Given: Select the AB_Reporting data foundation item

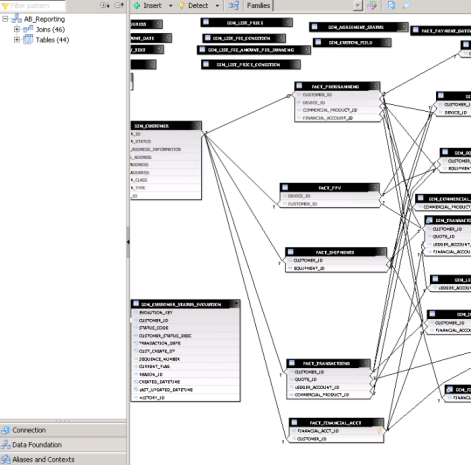Looking at the screenshot, I should (44, 19).
